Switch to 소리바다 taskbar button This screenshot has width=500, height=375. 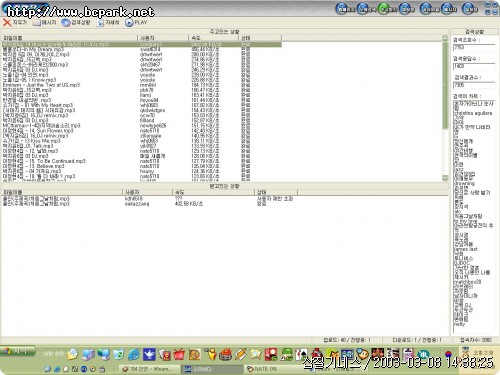click(x=212, y=369)
